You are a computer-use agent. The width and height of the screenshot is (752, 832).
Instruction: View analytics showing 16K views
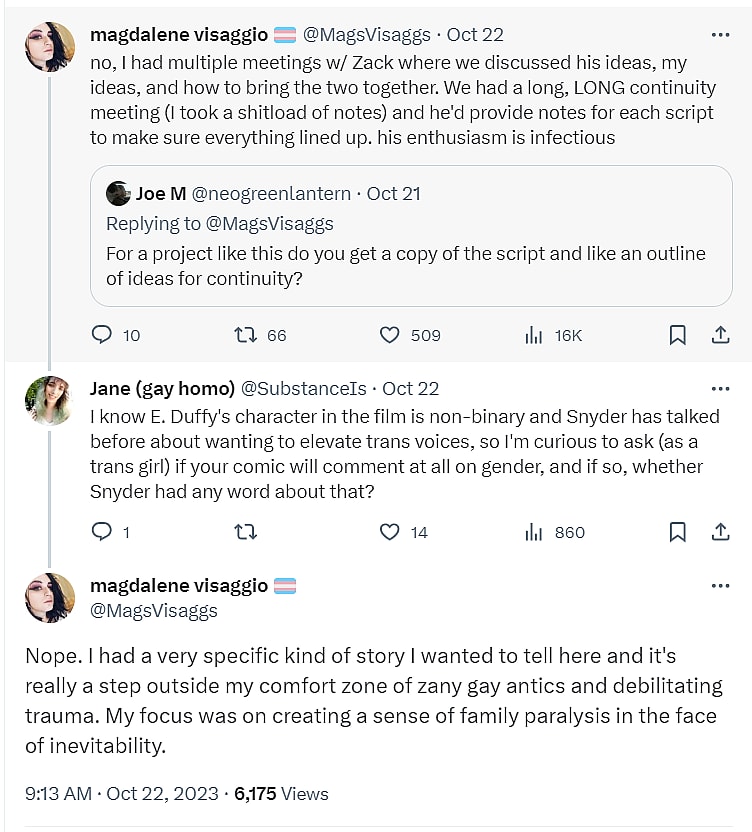534,335
